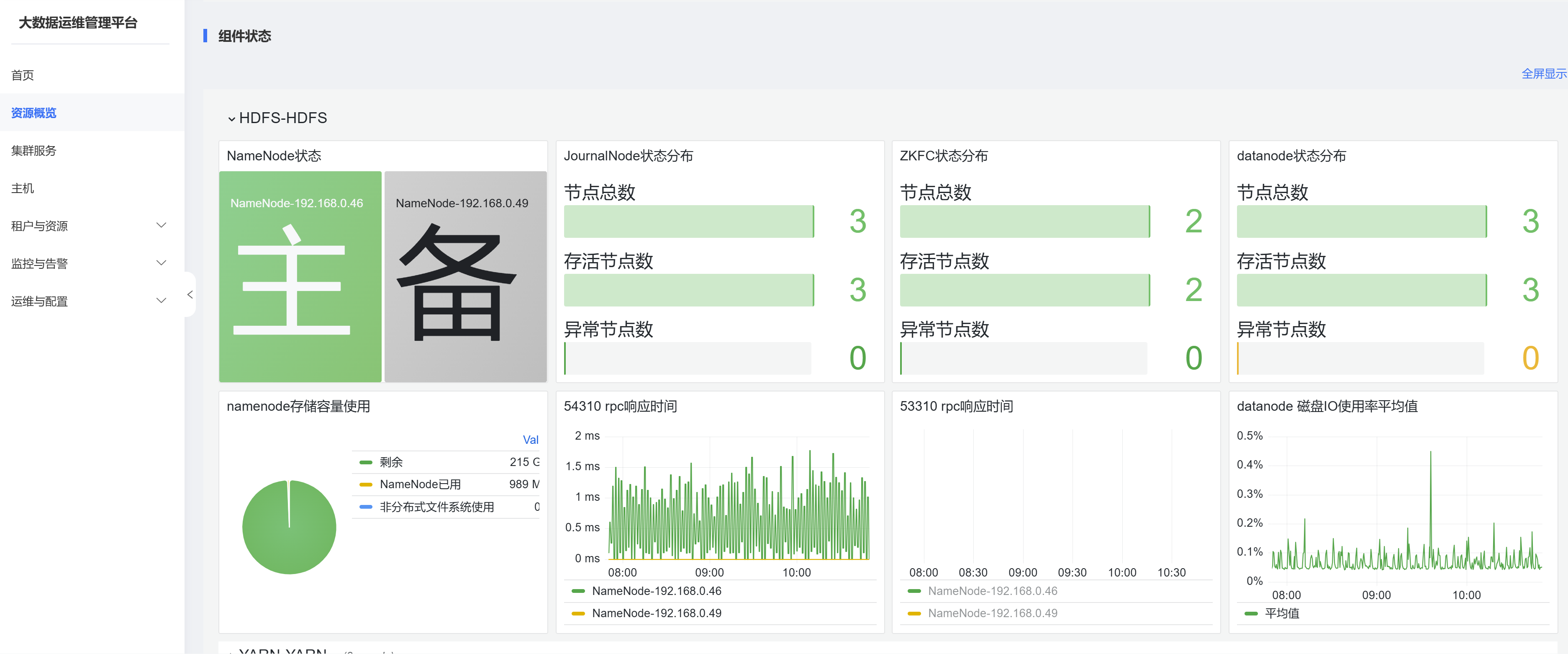This screenshot has width=1568, height=654.
Task: Open the JournalNode状态分布 panel title
Action: [x=628, y=156]
